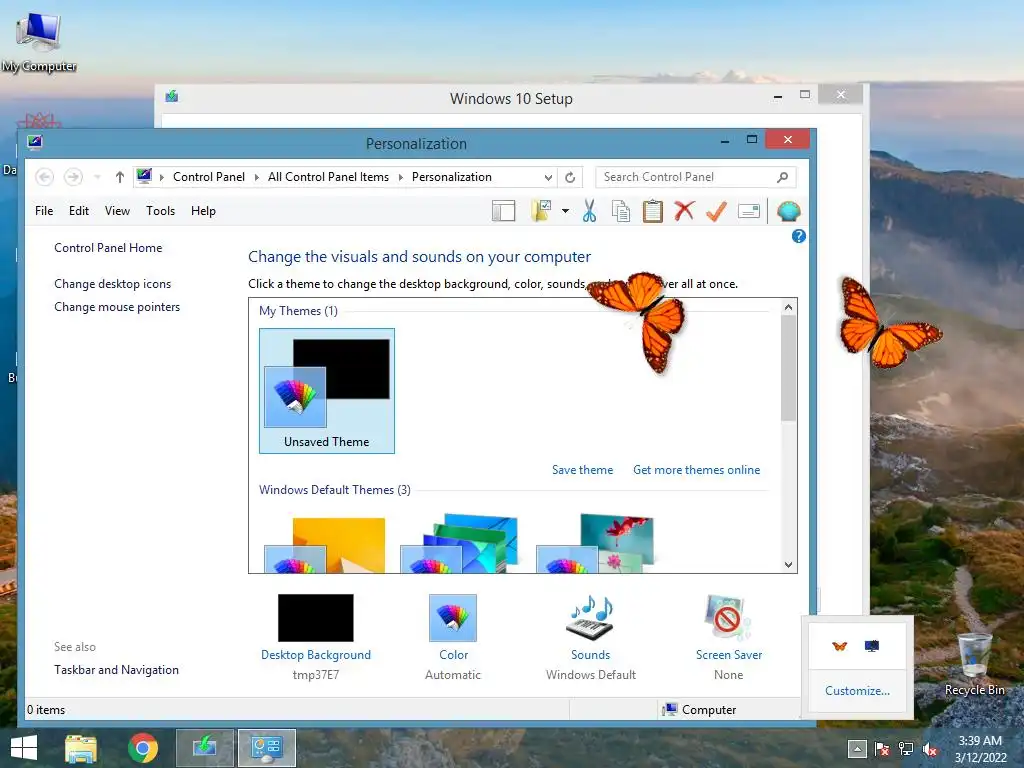Viewport: 1024px width, 768px height.
Task: Open the Tools menu
Action: coord(161,211)
